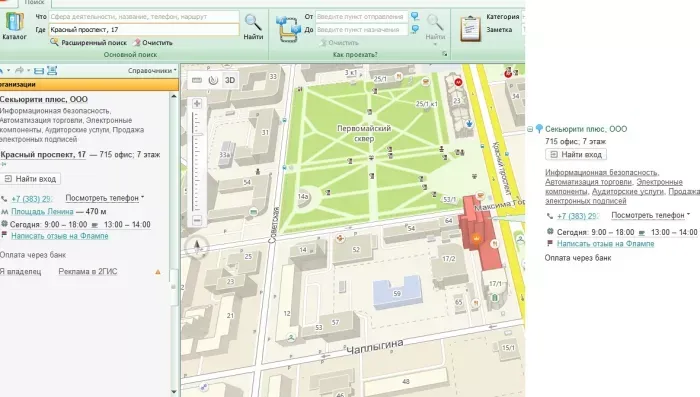Click the route planner icon left of От/До
This screenshot has height=397, width=700.
[288, 29]
